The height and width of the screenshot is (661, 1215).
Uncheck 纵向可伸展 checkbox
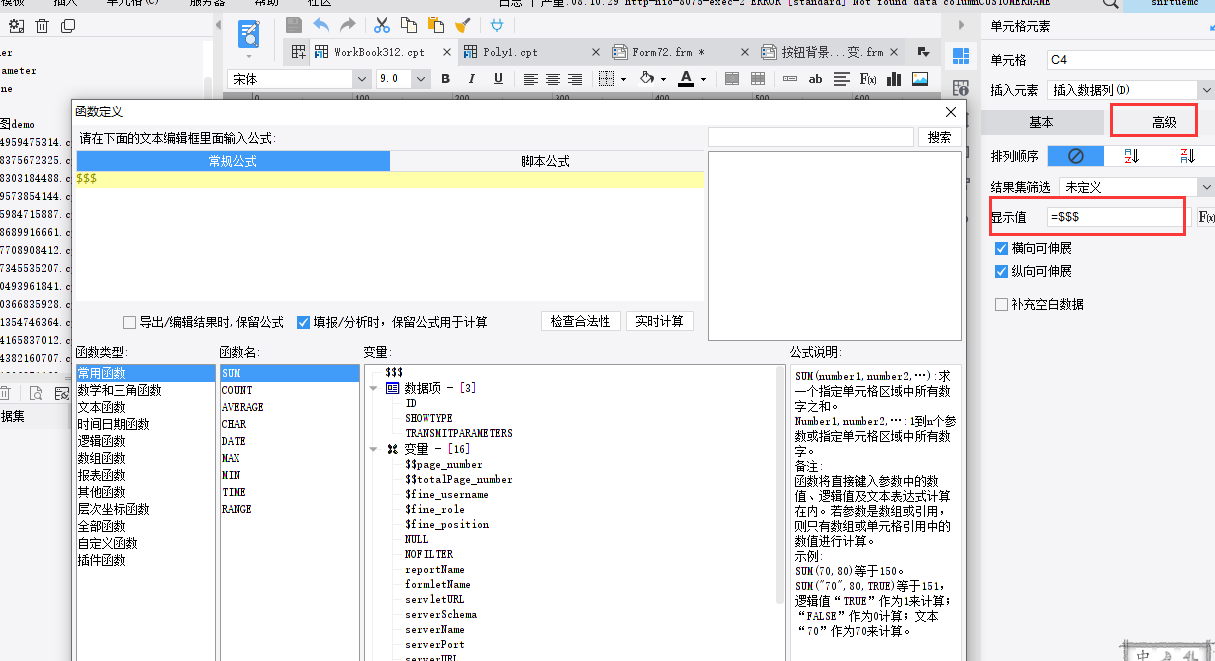(1001, 271)
